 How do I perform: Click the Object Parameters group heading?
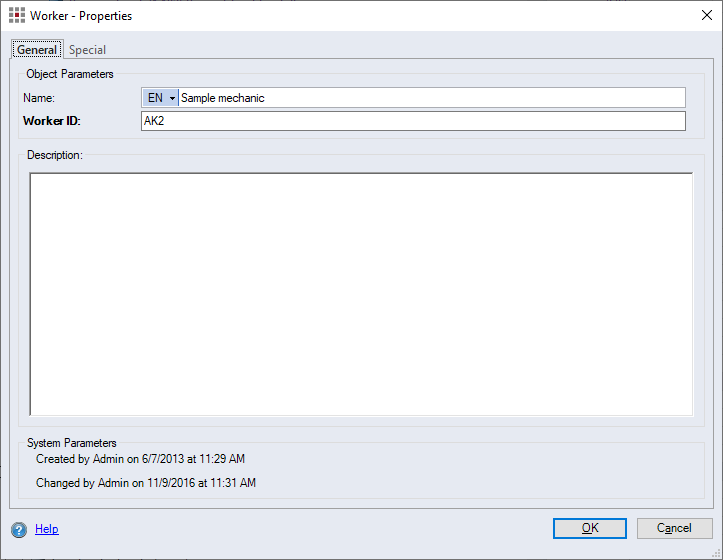coord(70,74)
